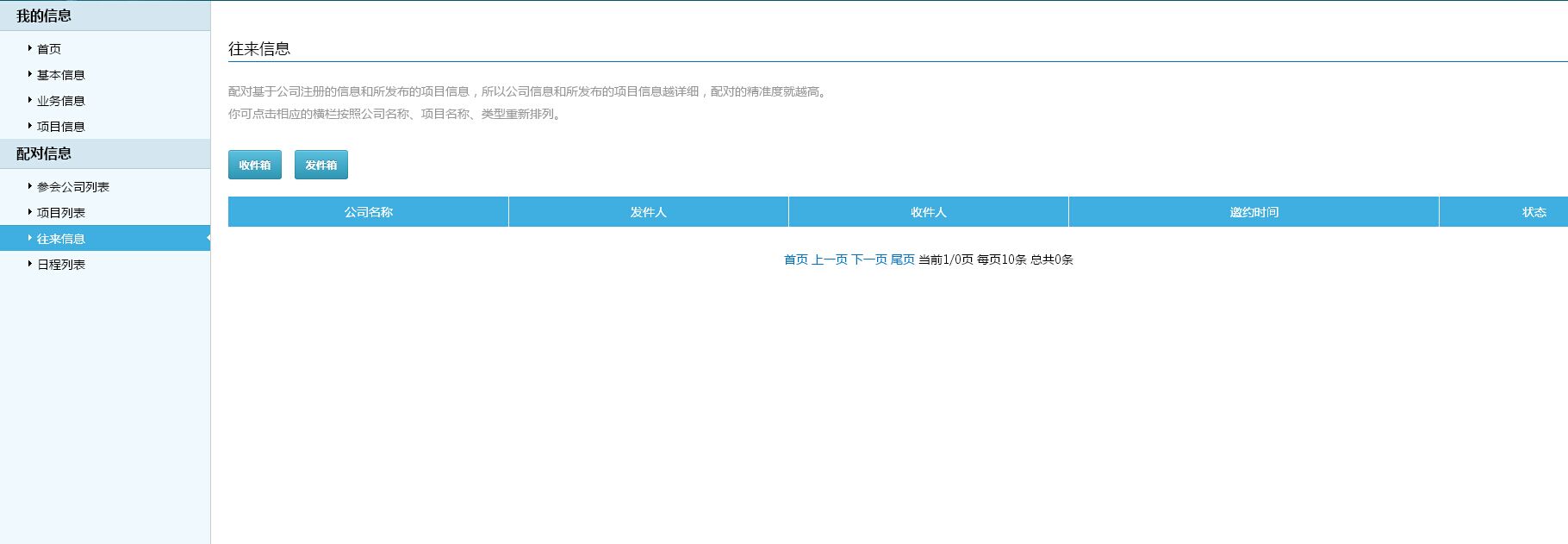Screen dimensions: 1568x544
Task: Go to the 业务信息 sidebar item
Action: tap(60, 101)
